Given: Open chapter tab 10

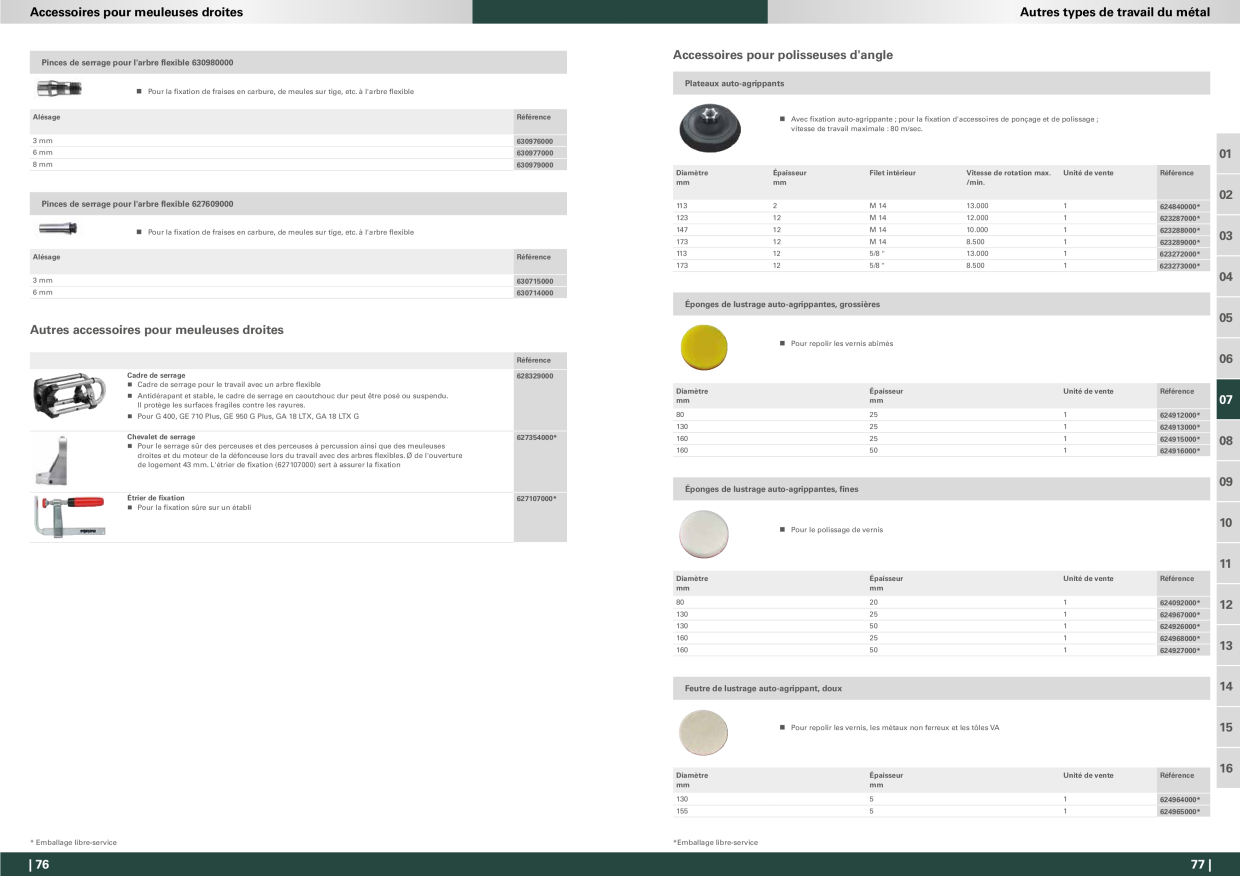Looking at the screenshot, I should point(1226,523).
